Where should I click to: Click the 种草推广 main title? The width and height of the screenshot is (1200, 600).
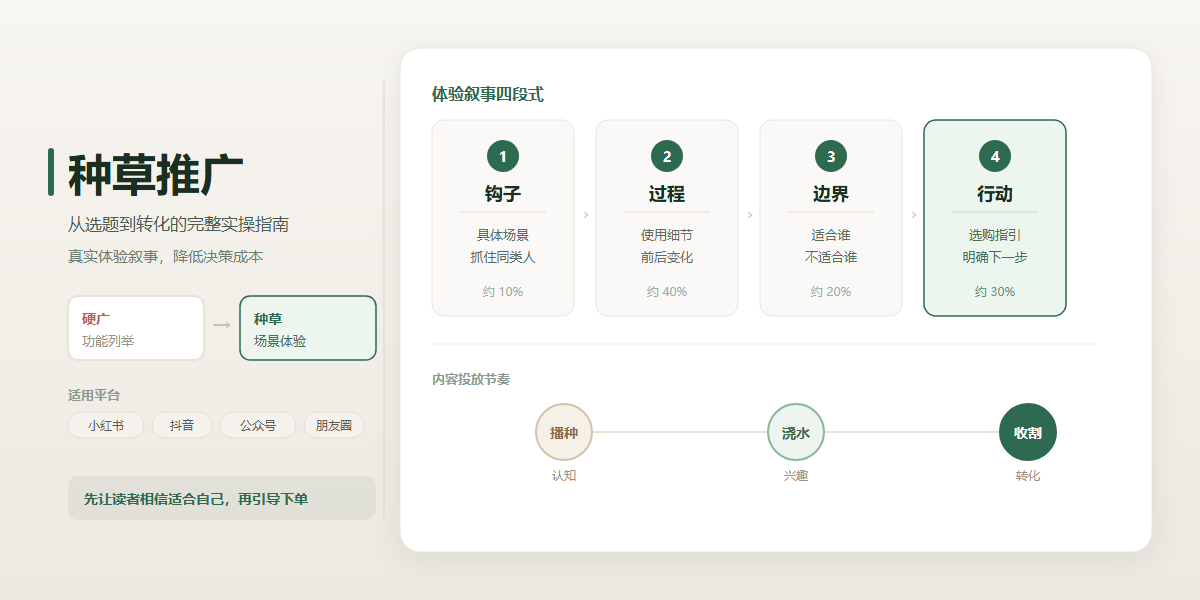pos(156,175)
